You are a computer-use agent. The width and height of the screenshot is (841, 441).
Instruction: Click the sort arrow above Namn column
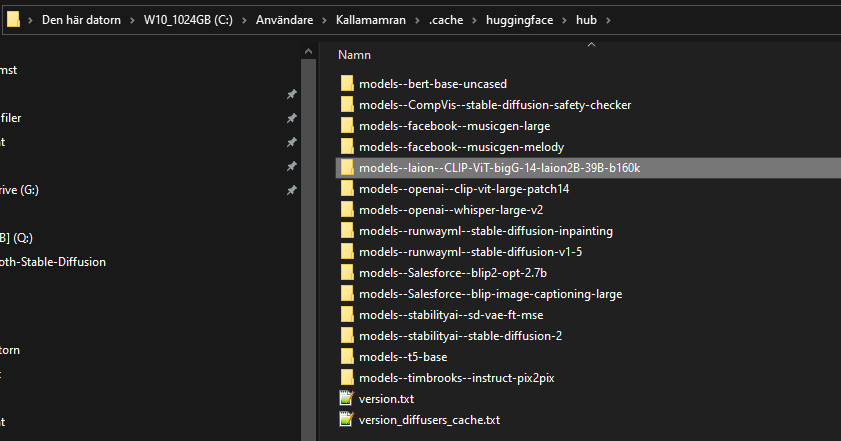592,45
